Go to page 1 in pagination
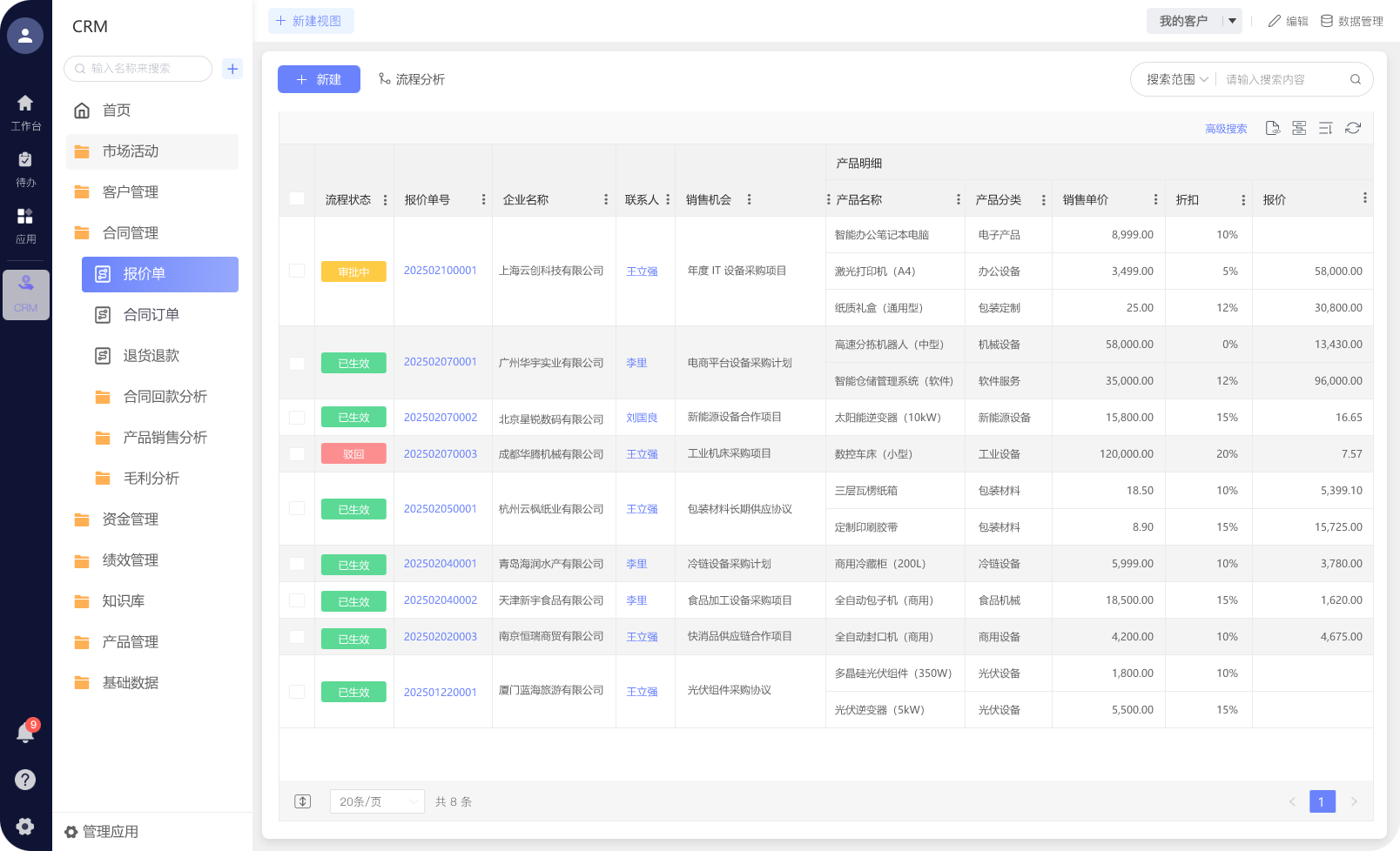 [1322, 801]
